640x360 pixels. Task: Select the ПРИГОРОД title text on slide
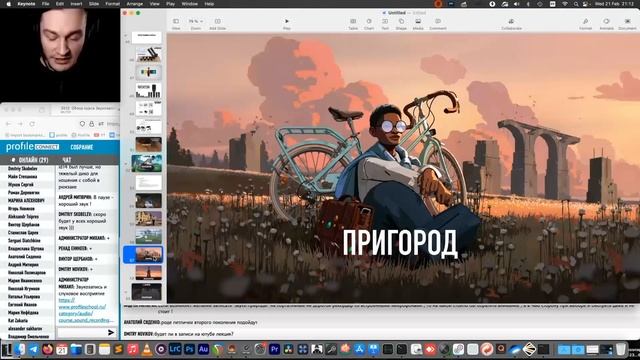pyautogui.click(x=400, y=243)
